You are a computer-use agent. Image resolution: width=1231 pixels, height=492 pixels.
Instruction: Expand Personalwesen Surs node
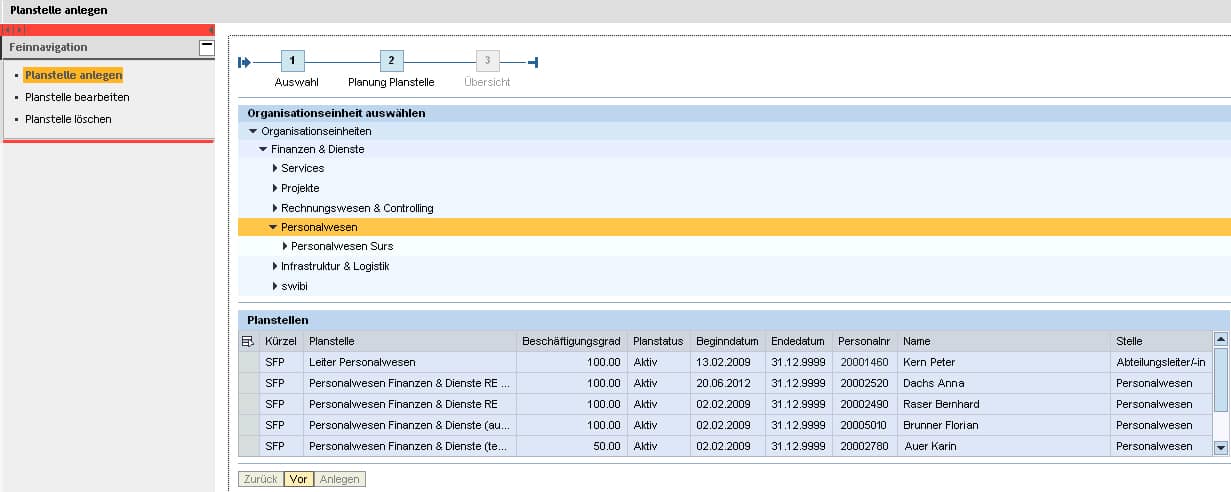point(284,246)
